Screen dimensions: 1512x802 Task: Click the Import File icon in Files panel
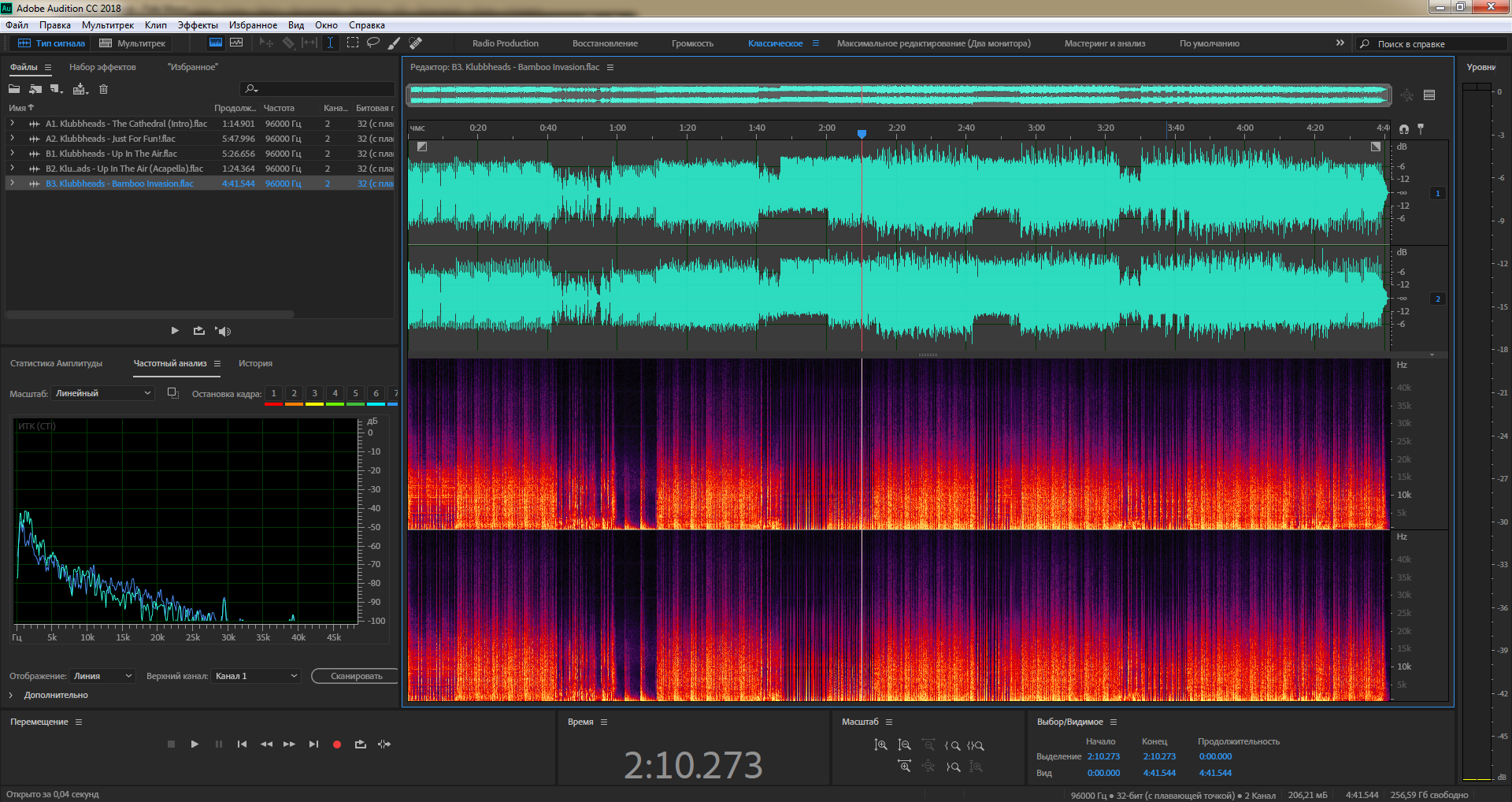pos(35,89)
